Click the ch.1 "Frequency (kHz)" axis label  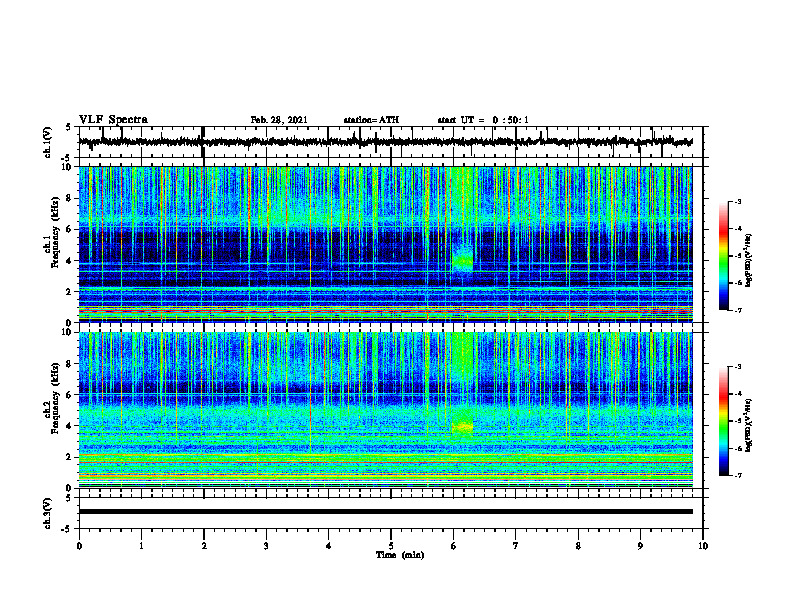55,232
